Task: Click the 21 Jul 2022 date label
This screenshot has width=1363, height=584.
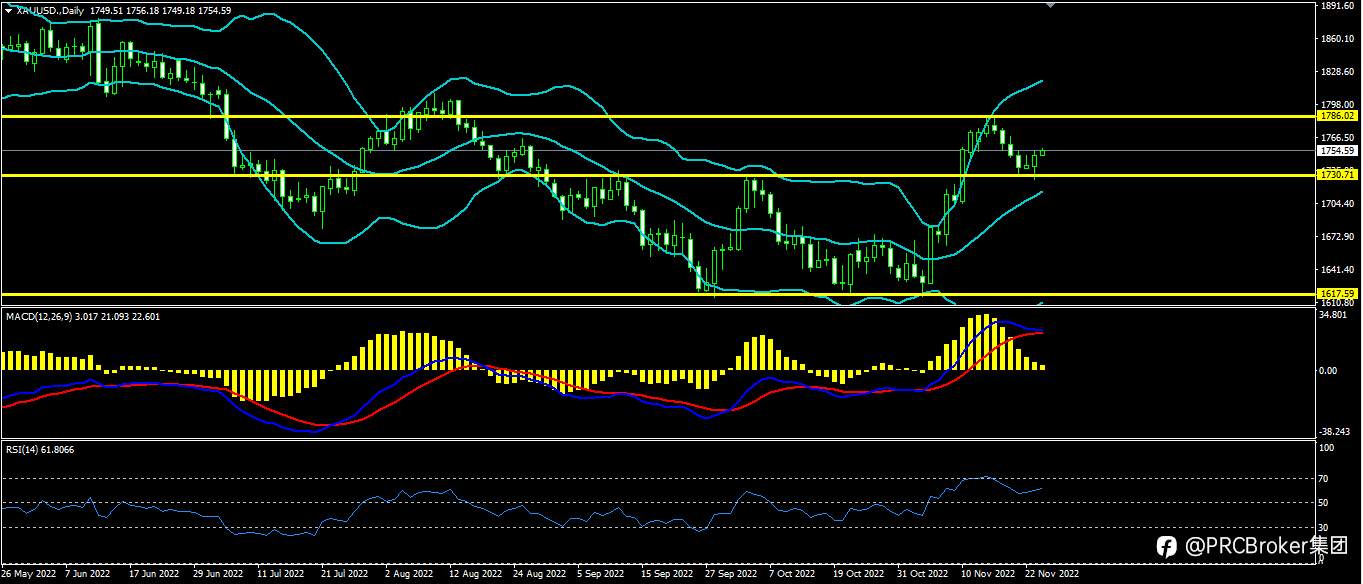Action: click(345, 576)
